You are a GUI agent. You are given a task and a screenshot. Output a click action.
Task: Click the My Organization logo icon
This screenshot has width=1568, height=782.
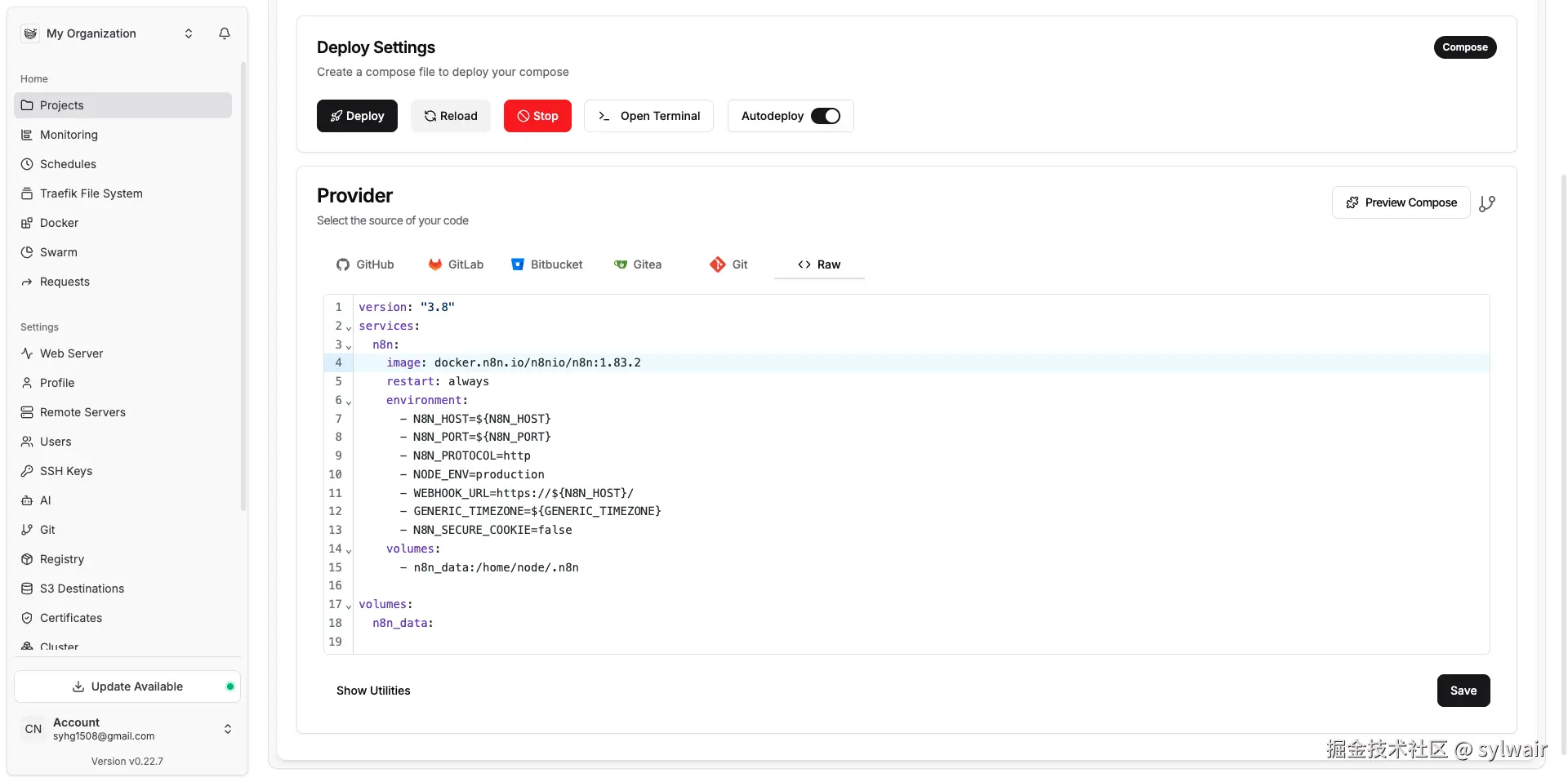(x=30, y=33)
